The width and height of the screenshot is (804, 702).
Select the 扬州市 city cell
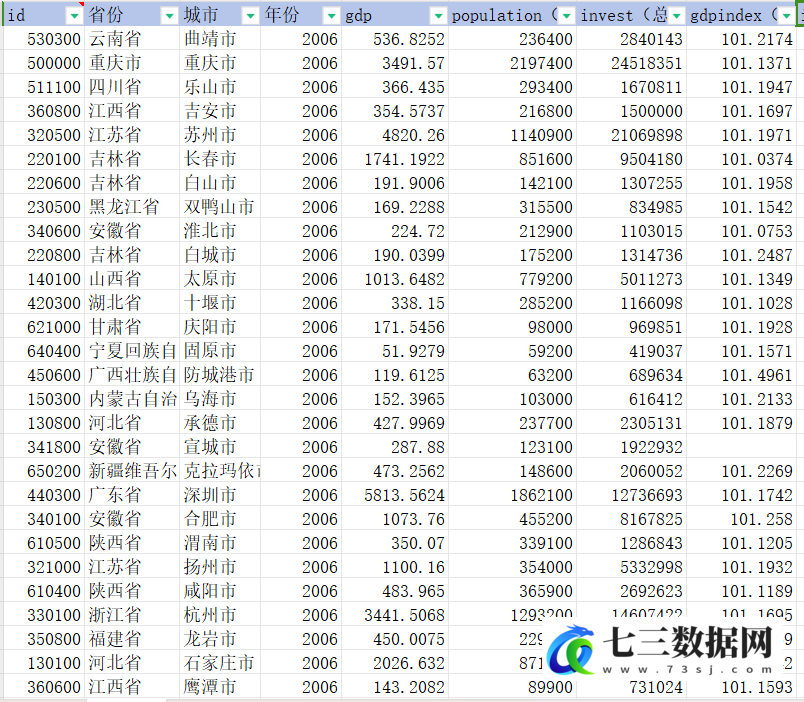[220, 567]
